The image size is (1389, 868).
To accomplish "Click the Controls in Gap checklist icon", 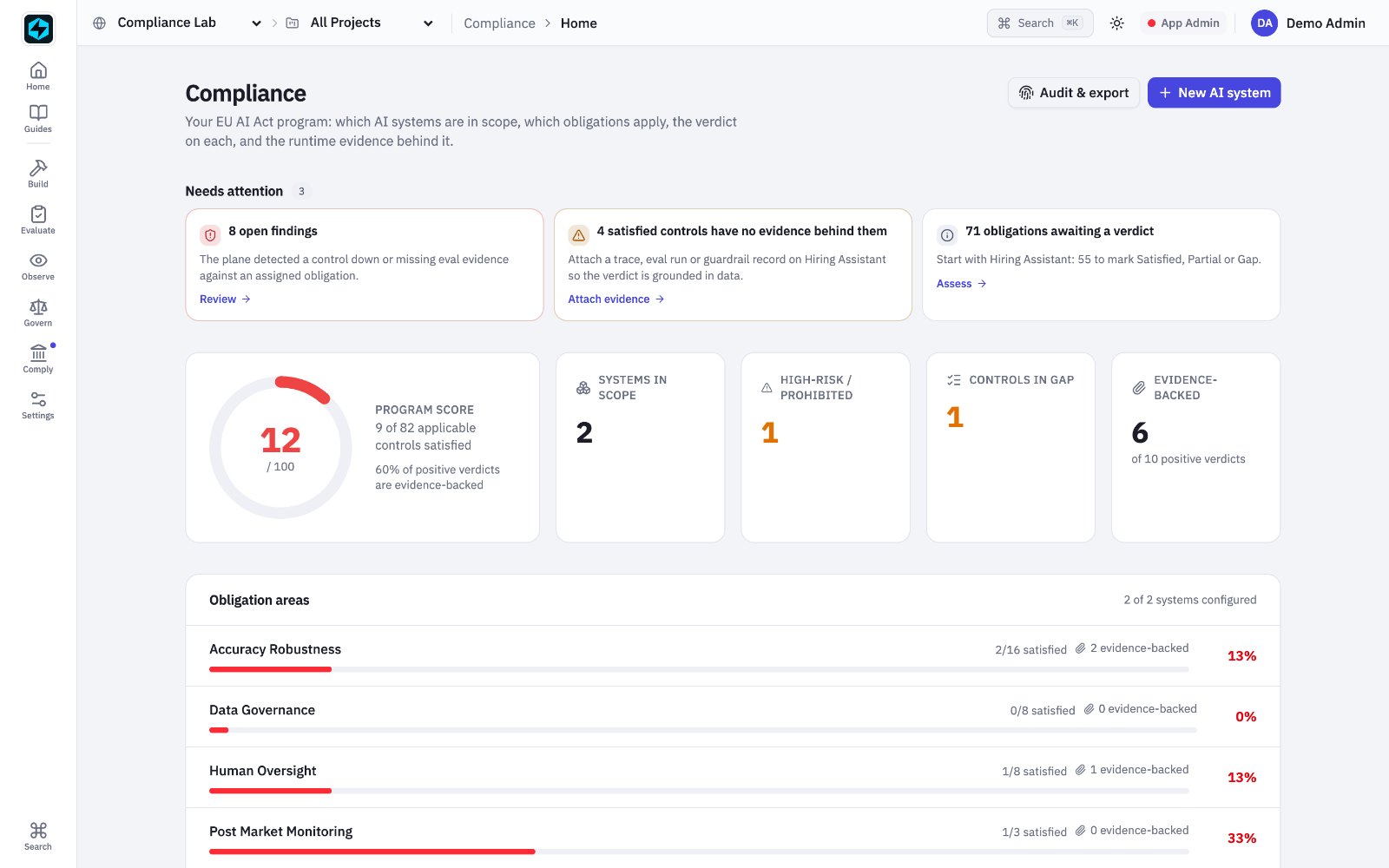I will click(x=954, y=380).
